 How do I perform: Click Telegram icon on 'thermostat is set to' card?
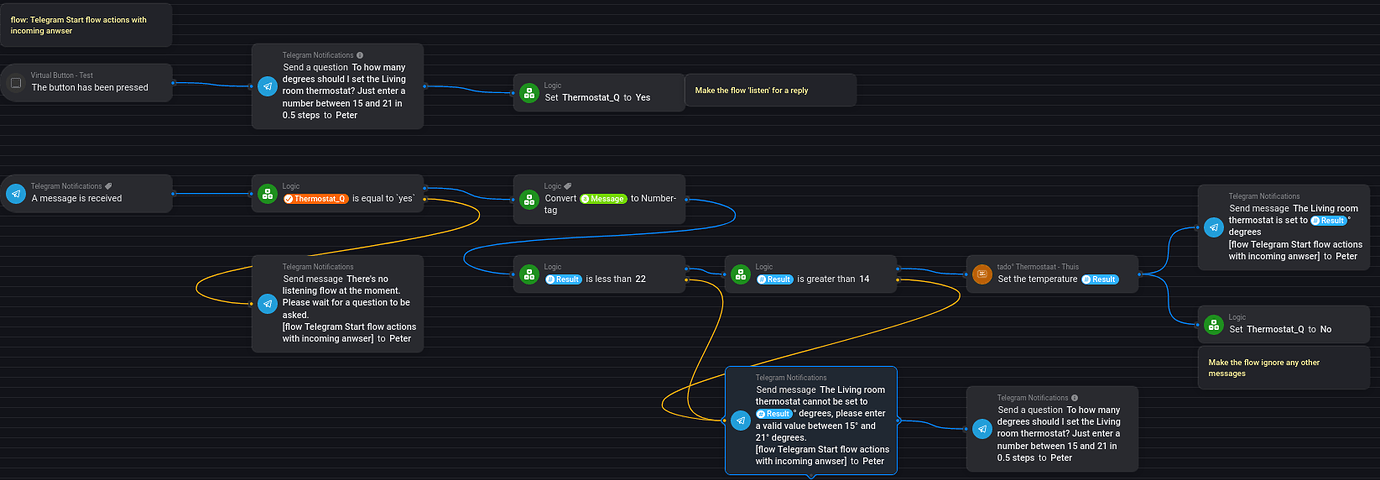coord(1213,226)
